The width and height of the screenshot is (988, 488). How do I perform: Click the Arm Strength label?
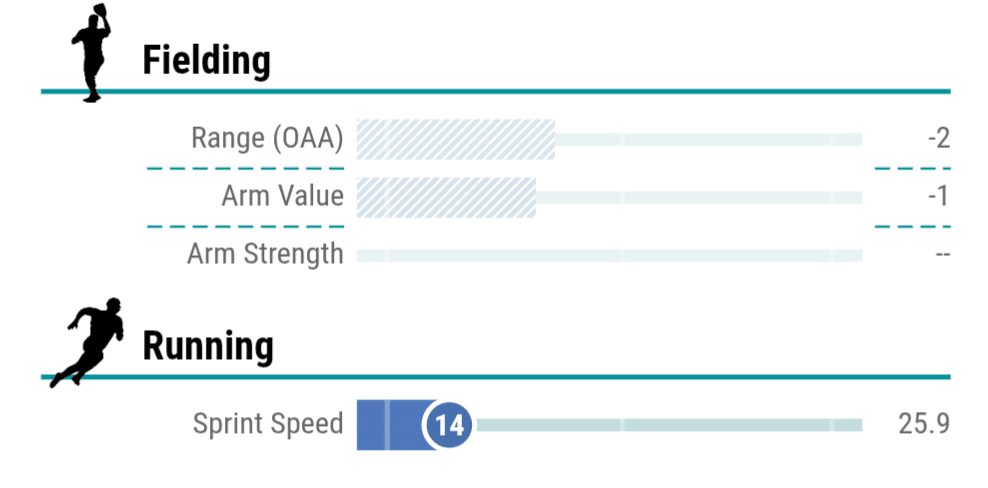tap(265, 254)
